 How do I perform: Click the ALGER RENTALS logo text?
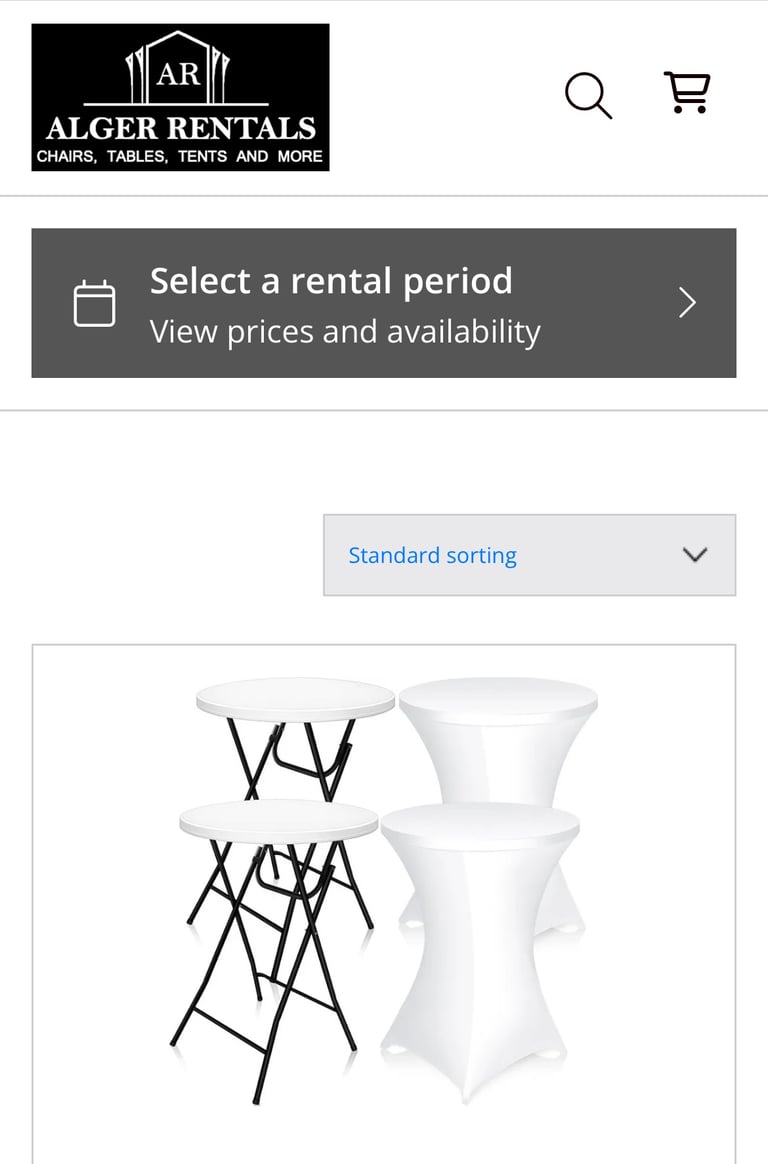click(180, 128)
